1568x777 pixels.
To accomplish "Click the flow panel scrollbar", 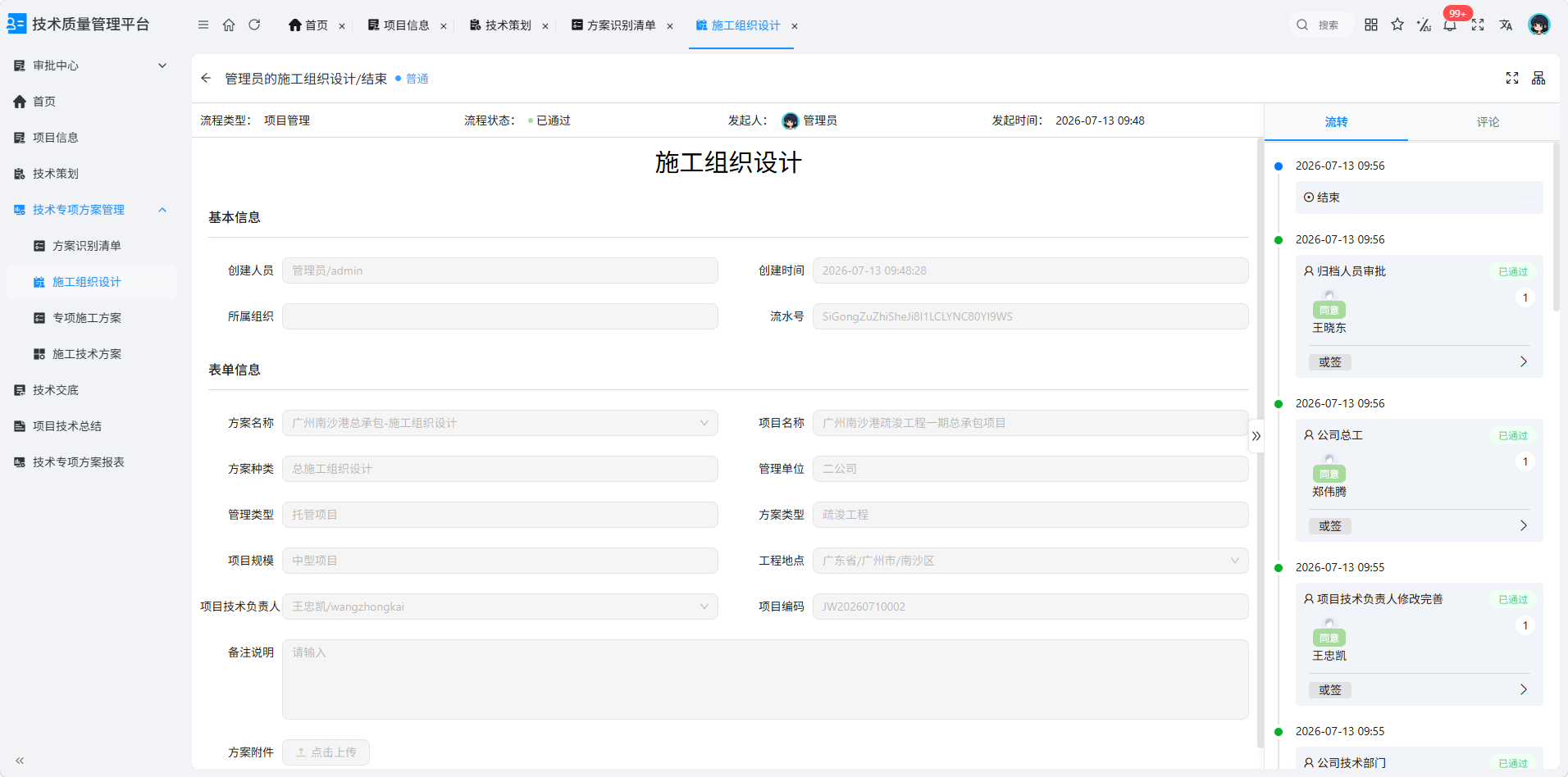I will (1557, 227).
